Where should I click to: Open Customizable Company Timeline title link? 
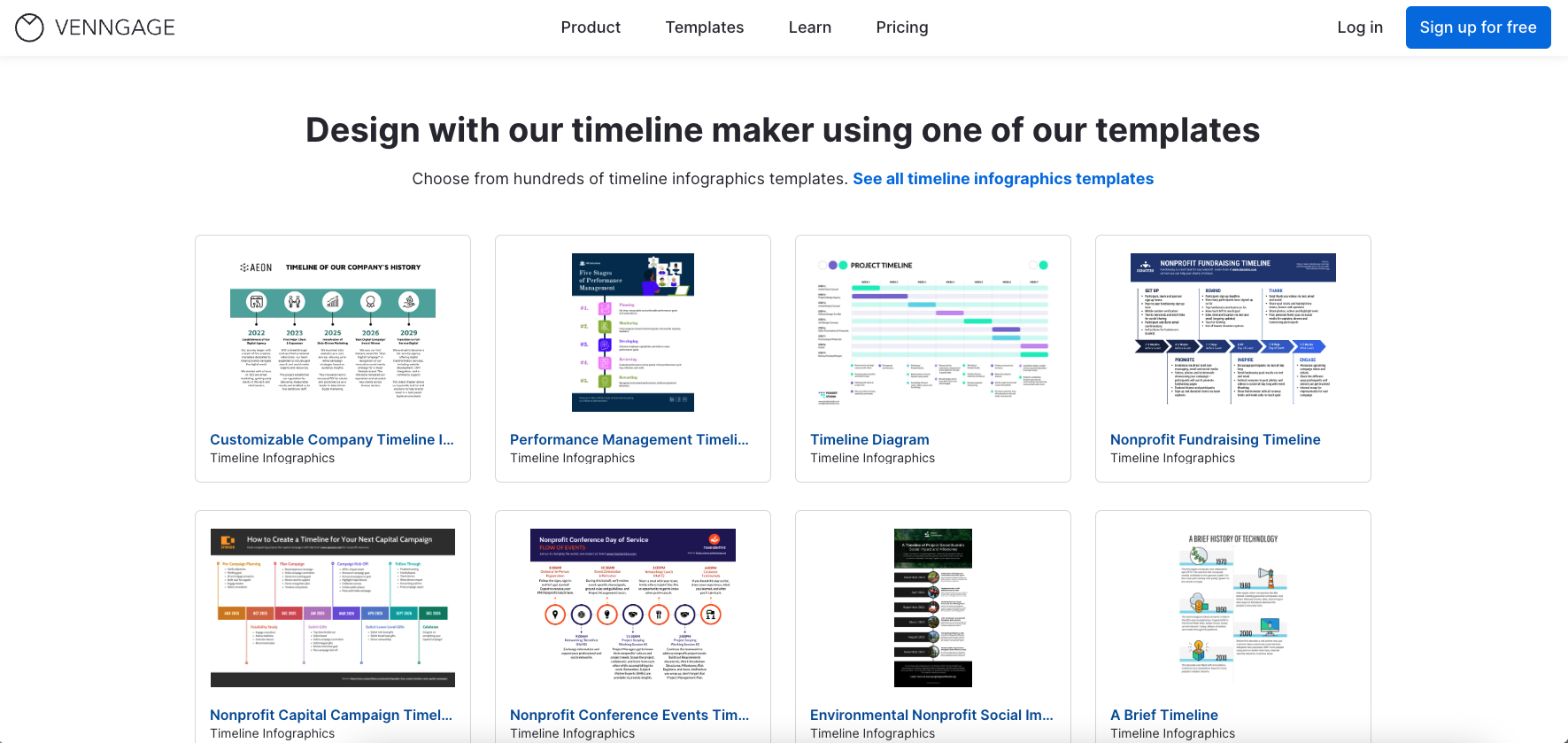coord(331,439)
